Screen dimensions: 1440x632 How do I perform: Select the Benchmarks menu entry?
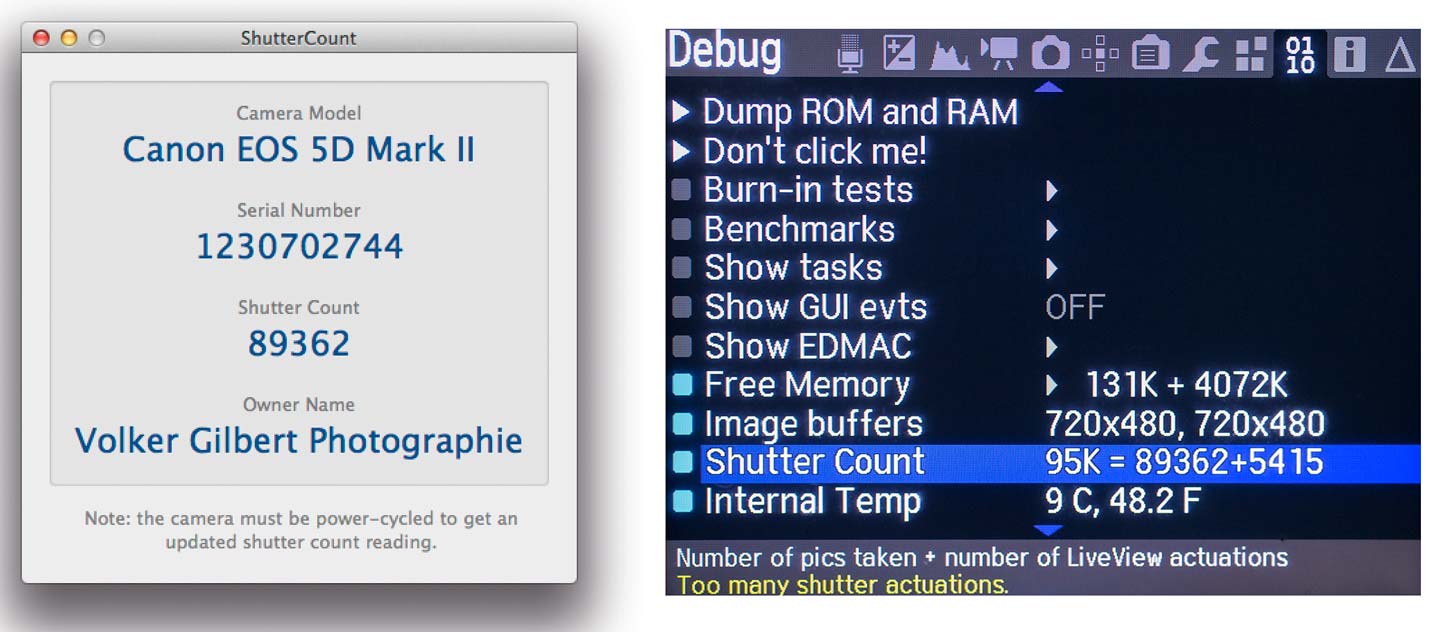click(x=799, y=229)
